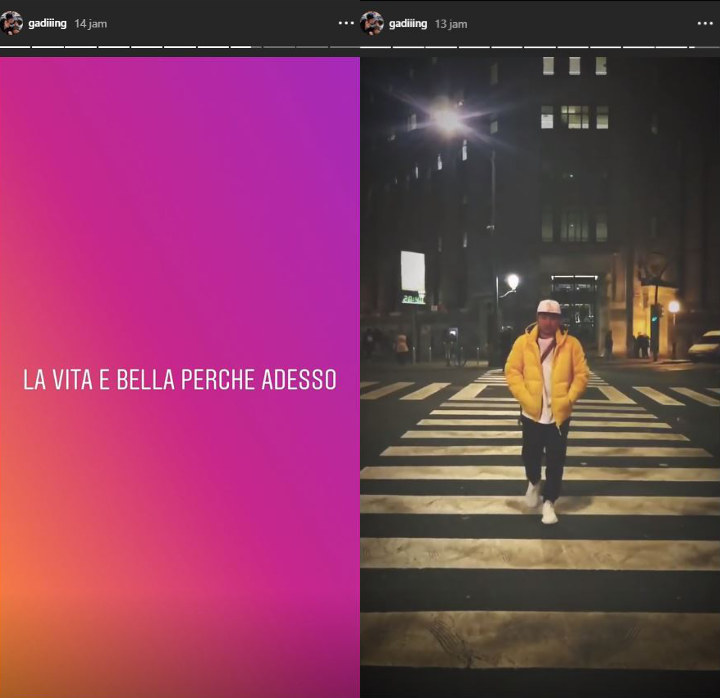Tap the bright street lamp at top of photo
720x698 pixels.
447,118
